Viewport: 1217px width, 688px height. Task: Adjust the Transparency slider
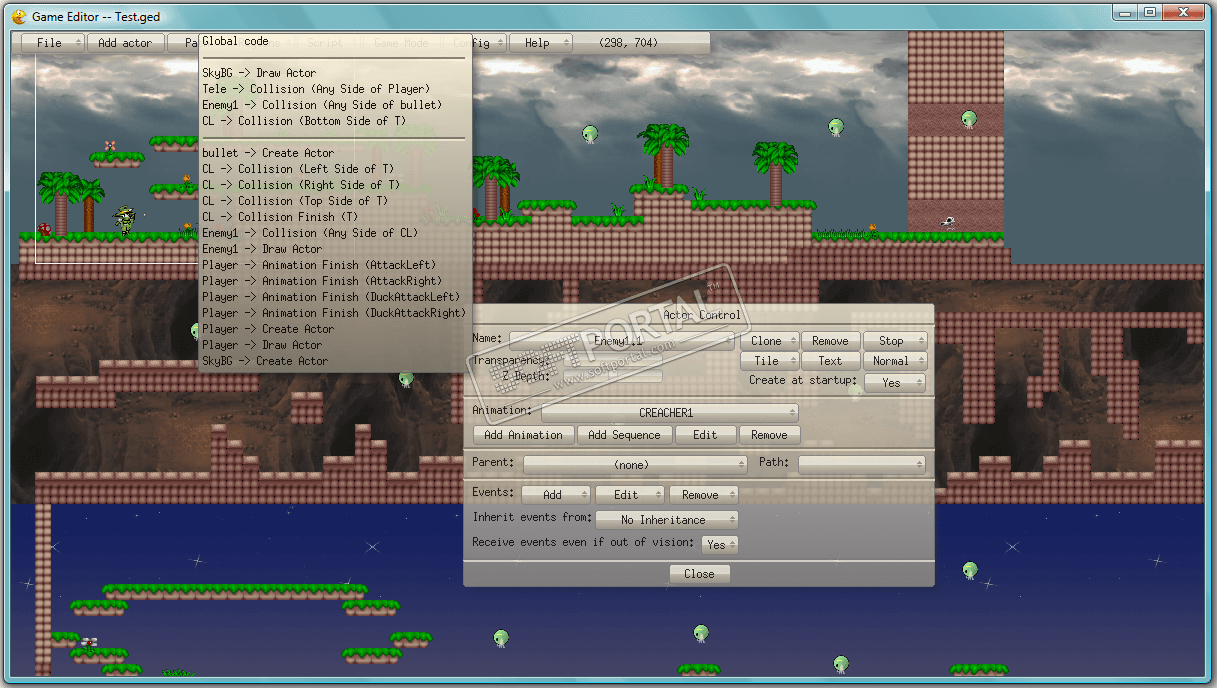pos(613,359)
